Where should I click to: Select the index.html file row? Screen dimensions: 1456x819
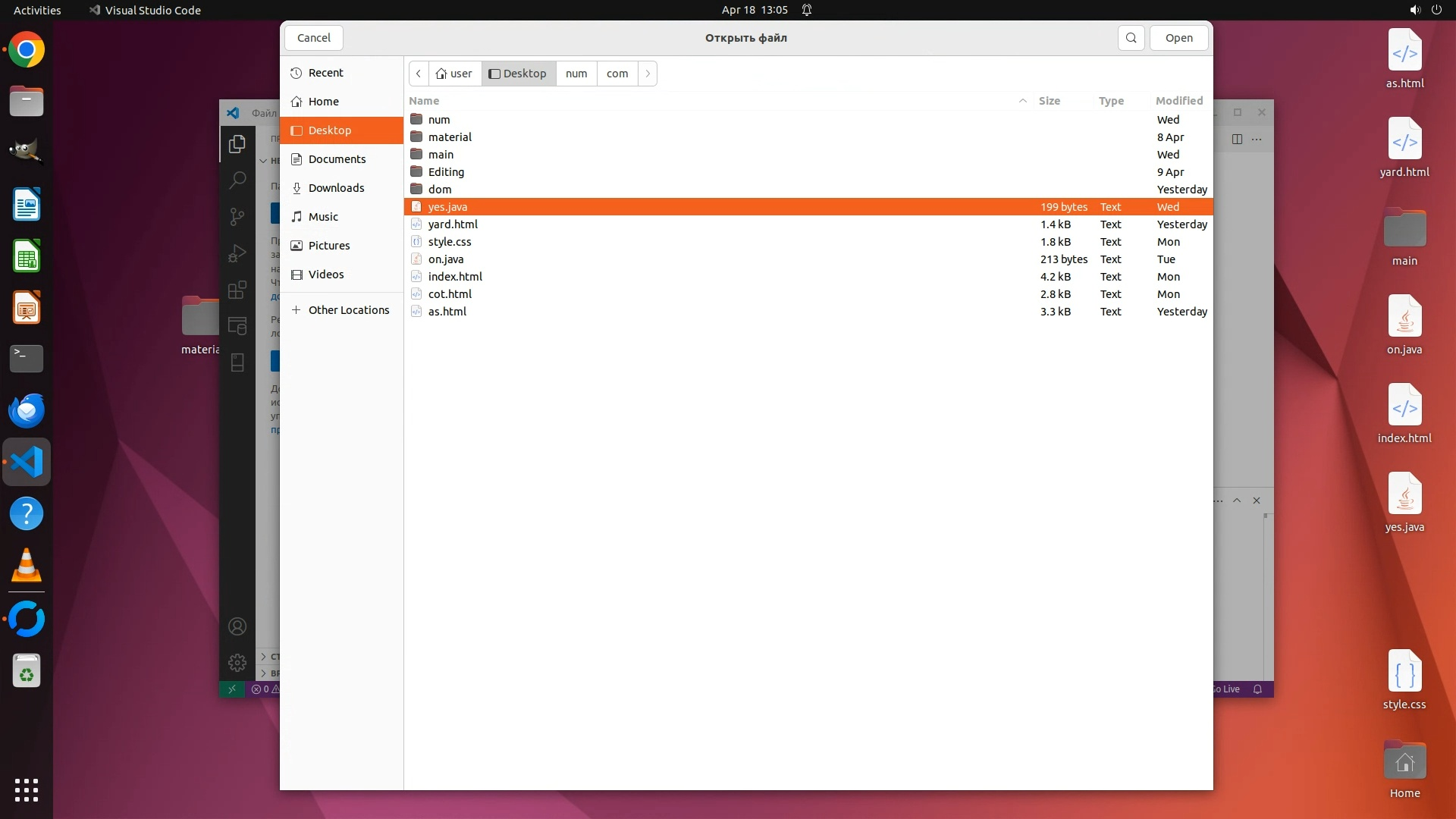[455, 277]
